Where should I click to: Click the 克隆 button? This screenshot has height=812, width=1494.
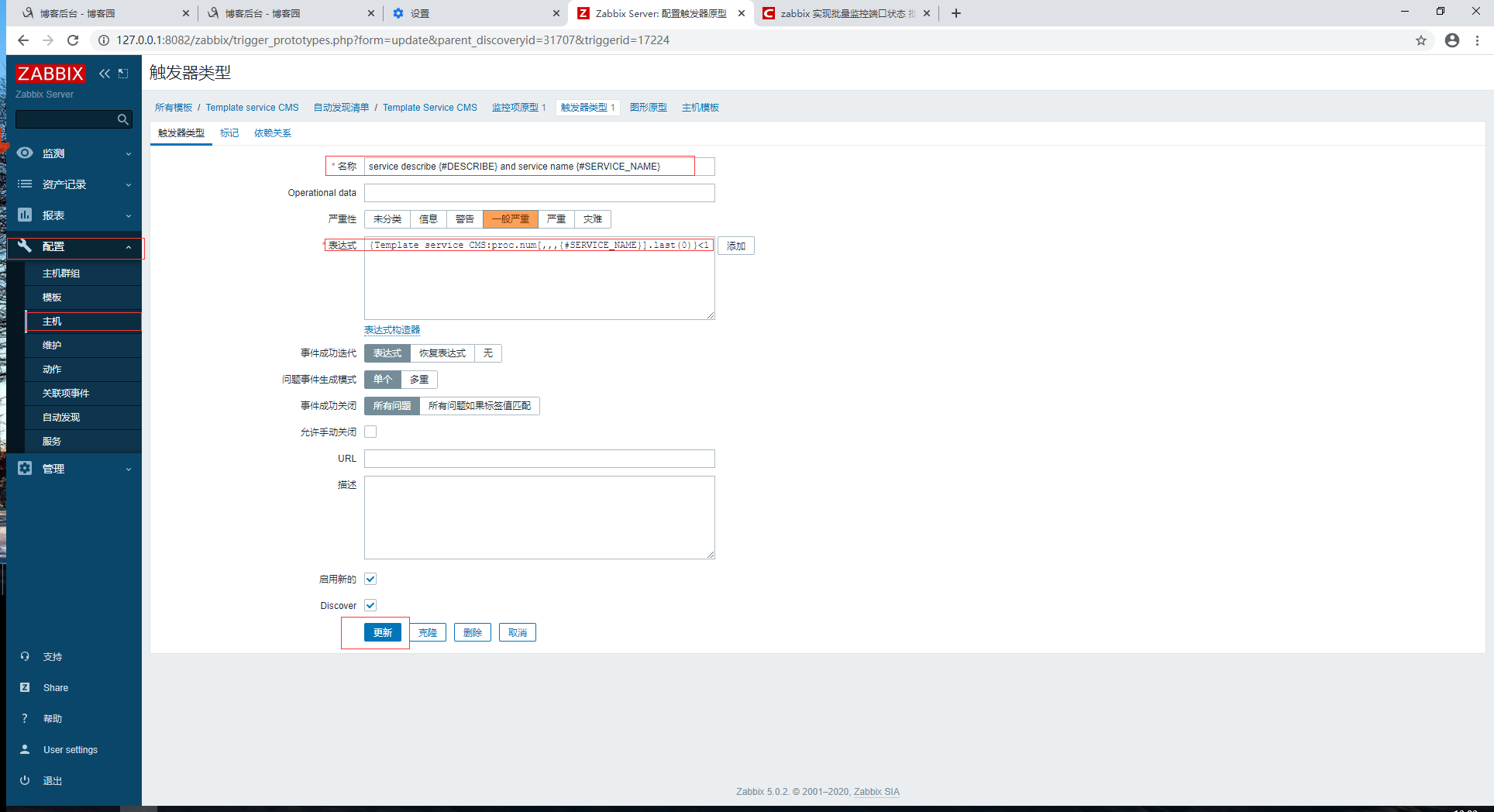[428, 633]
